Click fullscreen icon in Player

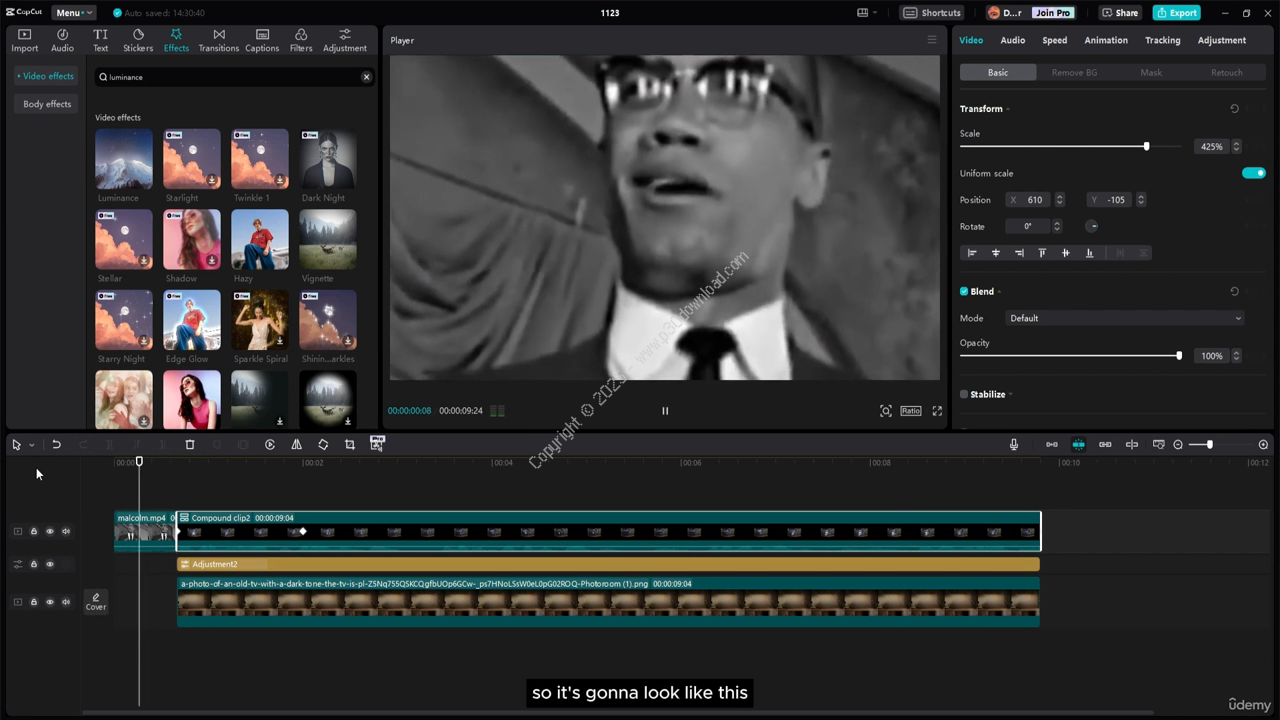point(937,411)
